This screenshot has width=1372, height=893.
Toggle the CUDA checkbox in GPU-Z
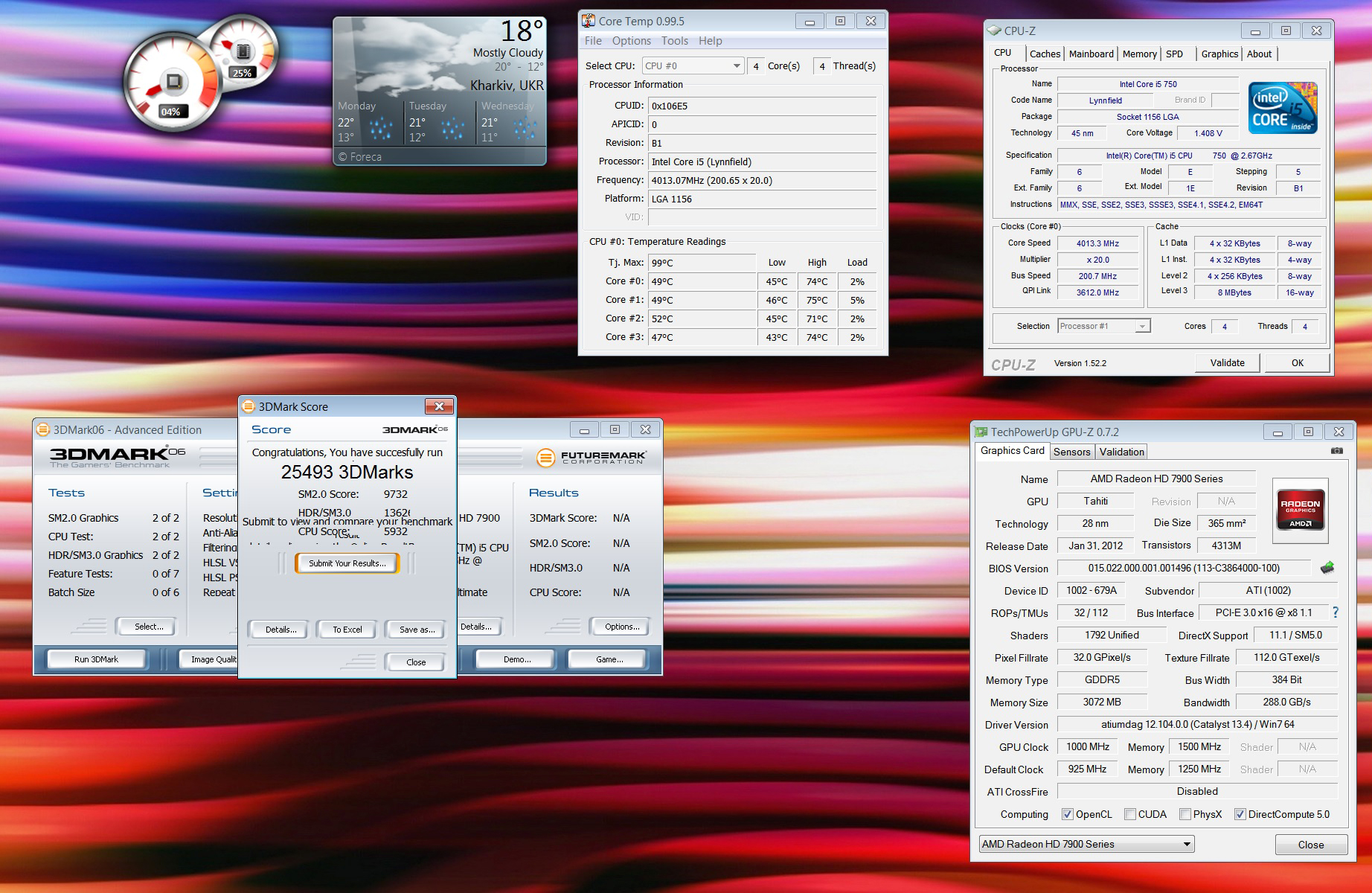(x=1130, y=814)
